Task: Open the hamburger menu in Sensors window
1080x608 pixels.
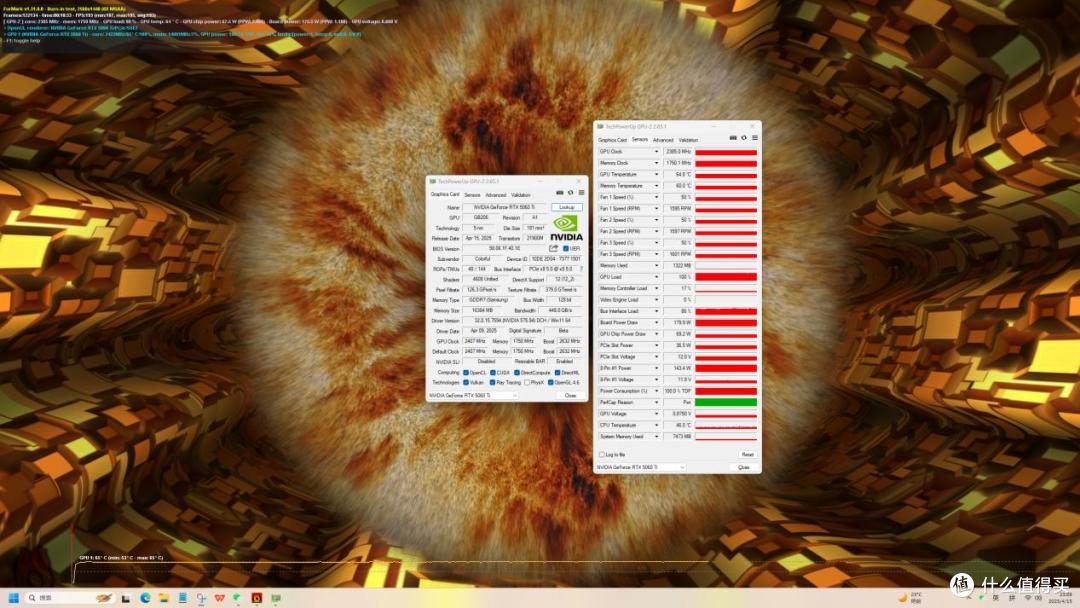Action: [755, 138]
